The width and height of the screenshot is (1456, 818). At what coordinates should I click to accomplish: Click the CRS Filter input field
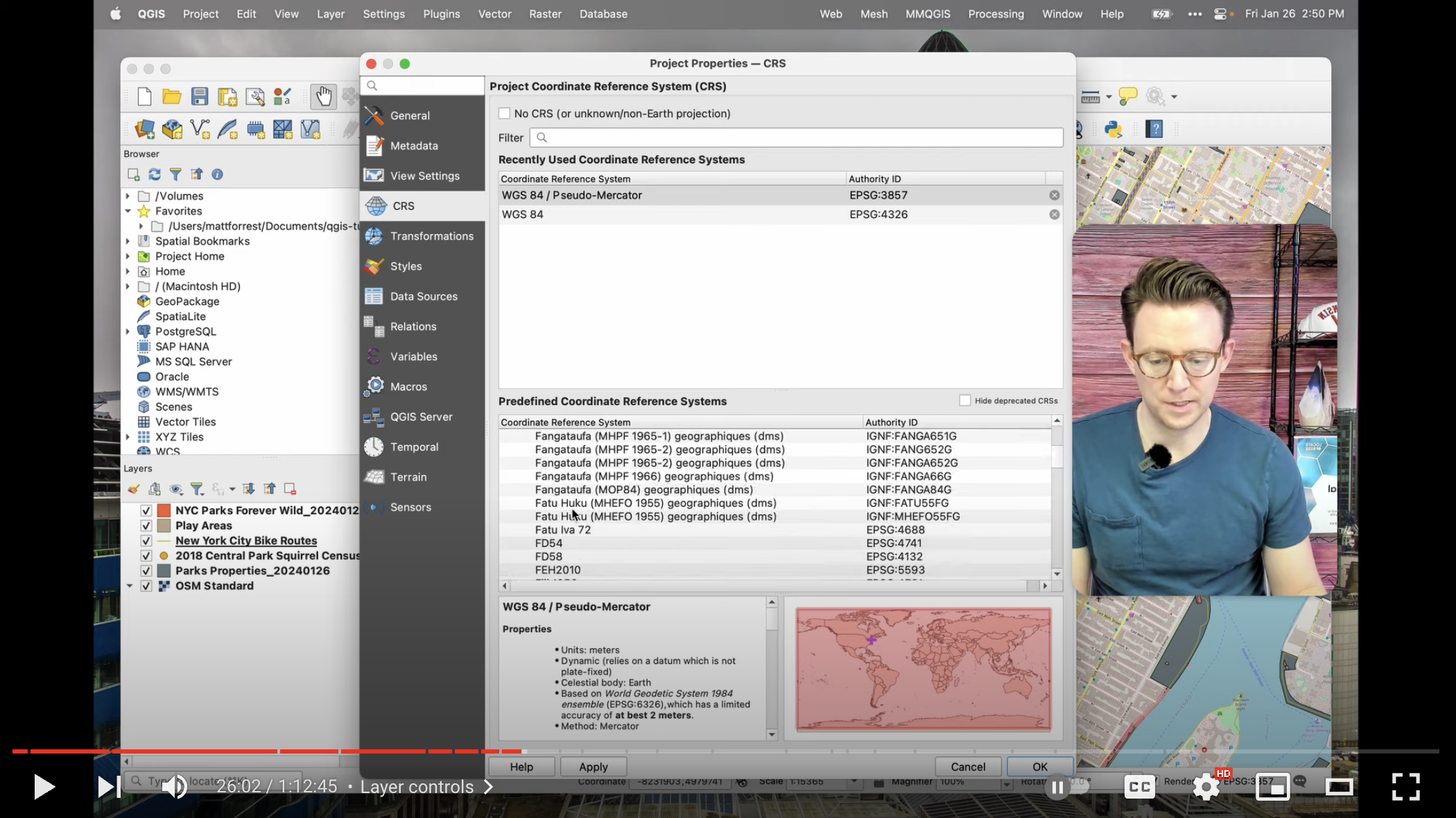point(796,138)
